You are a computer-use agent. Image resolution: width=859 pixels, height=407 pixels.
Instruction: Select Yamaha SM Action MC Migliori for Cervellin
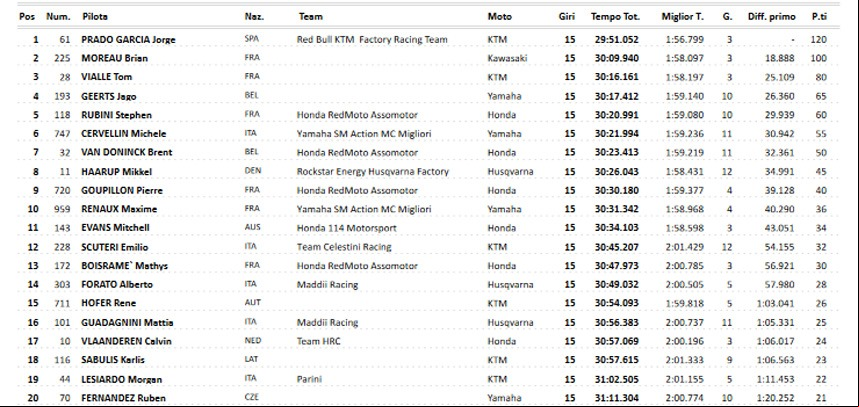(364, 134)
